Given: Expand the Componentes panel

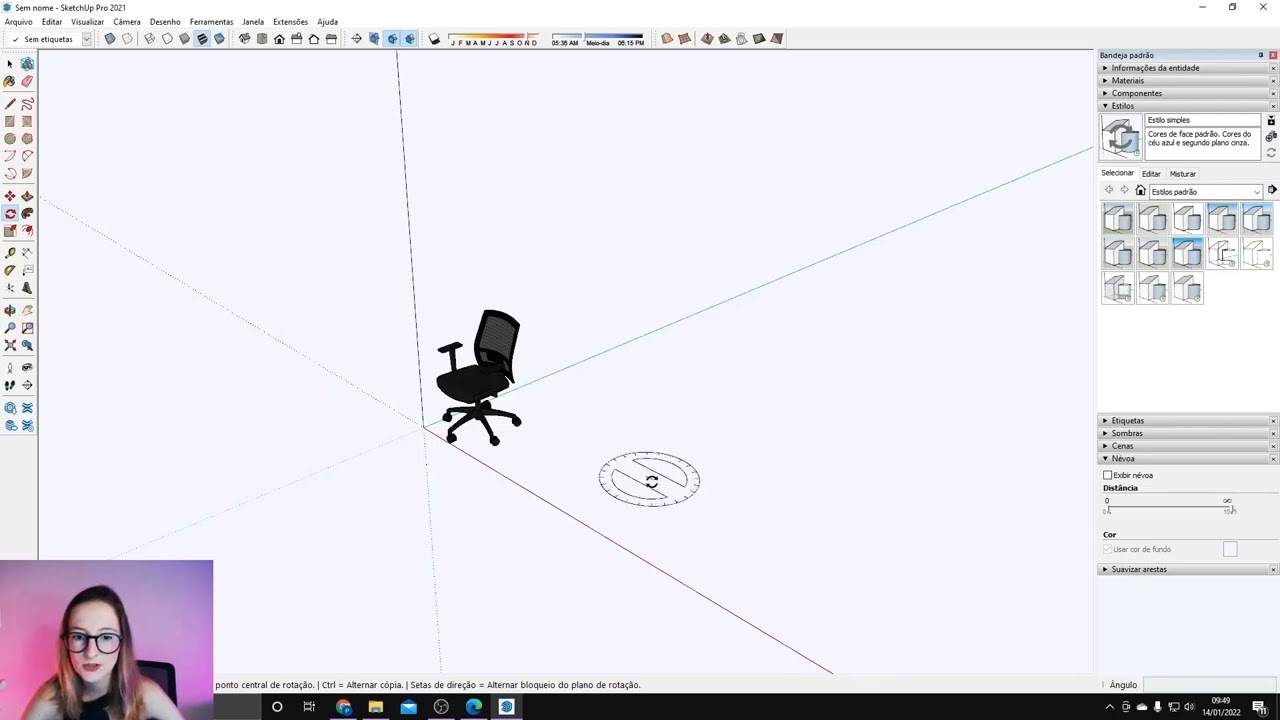Looking at the screenshot, I should tap(1188, 93).
